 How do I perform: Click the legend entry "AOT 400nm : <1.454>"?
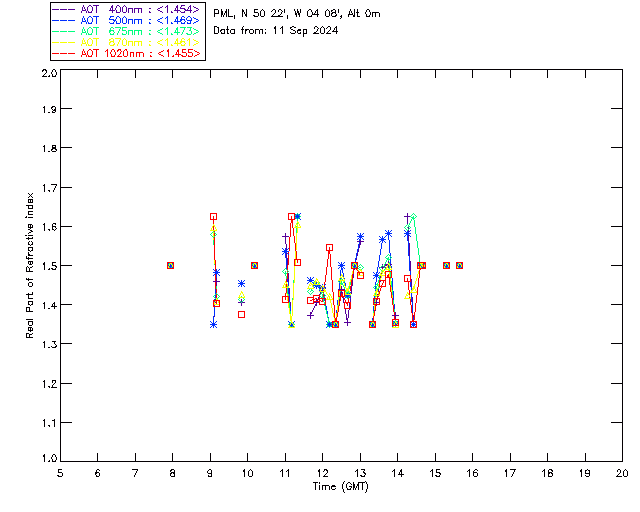pyautogui.click(x=127, y=9)
